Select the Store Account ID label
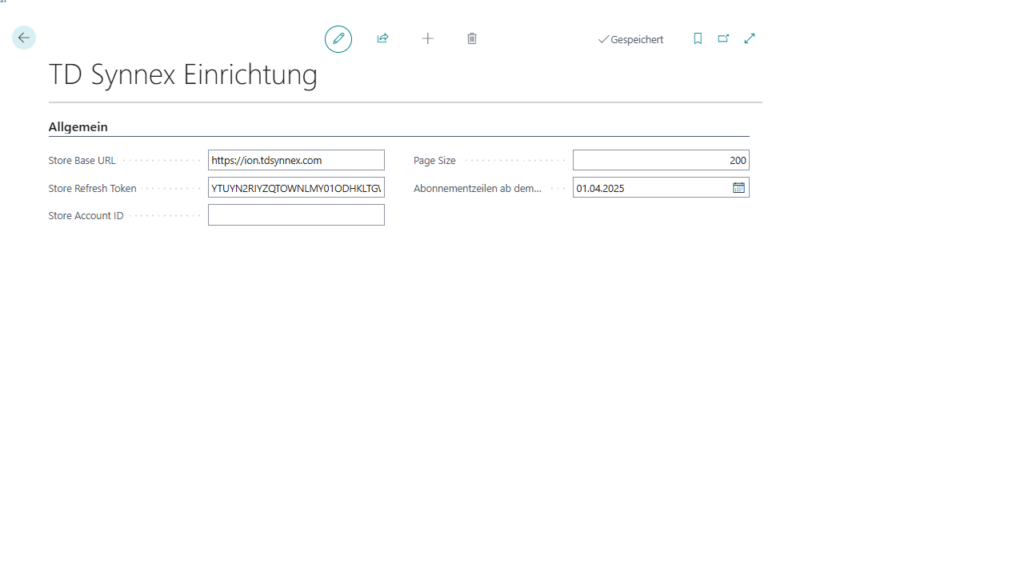This screenshot has width=1024, height=576. tap(86, 216)
